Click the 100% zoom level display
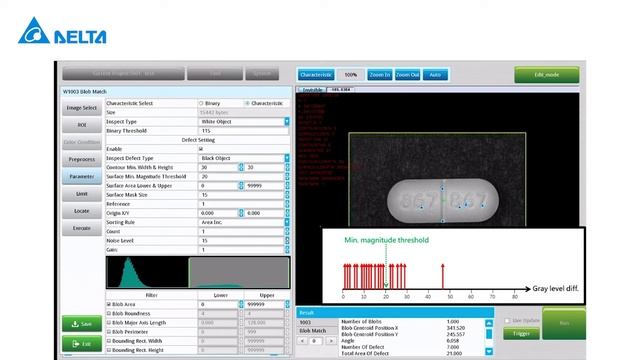640x360 pixels. coord(351,75)
